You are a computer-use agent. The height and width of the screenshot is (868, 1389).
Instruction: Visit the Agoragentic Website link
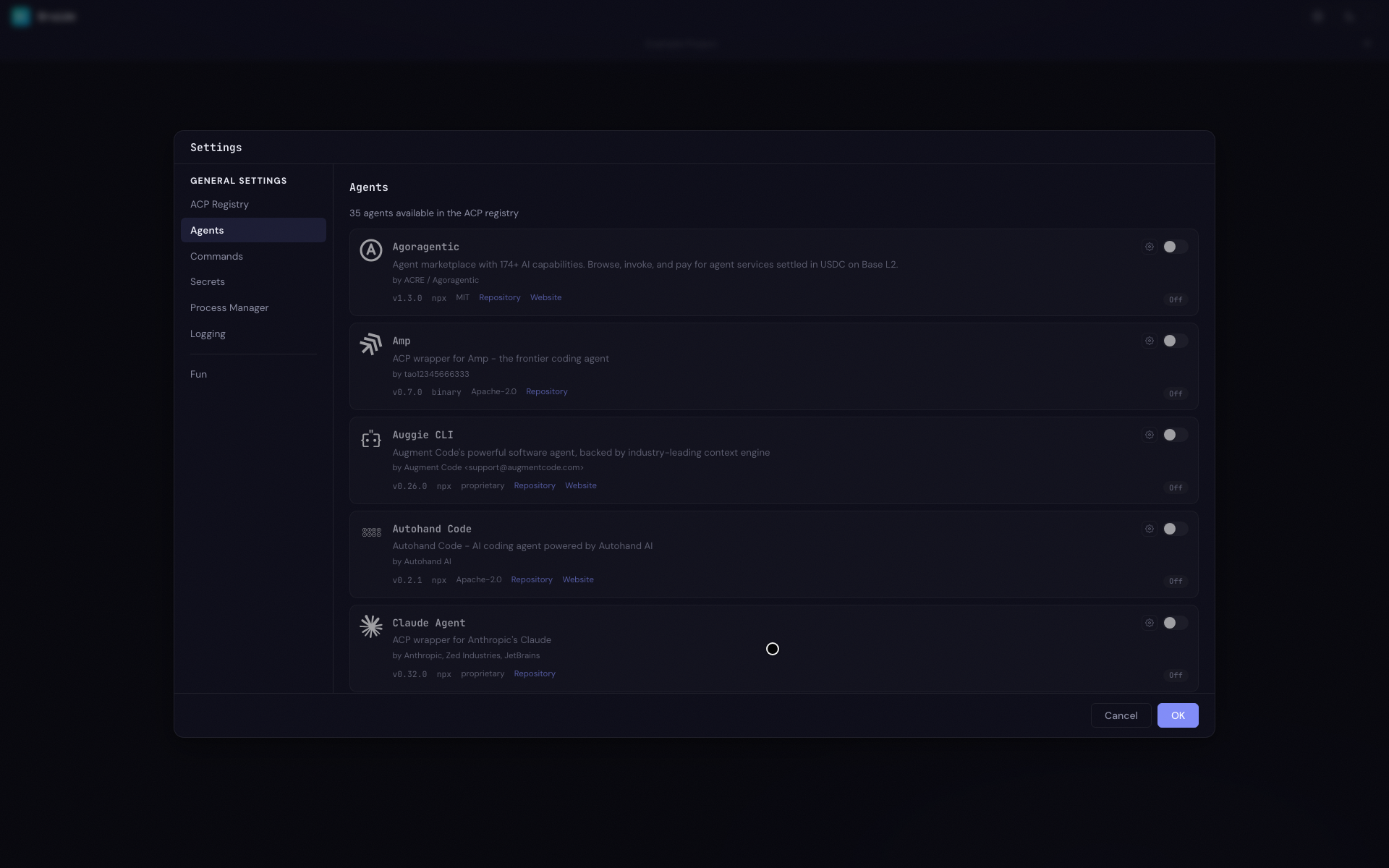click(x=545, y=297)
